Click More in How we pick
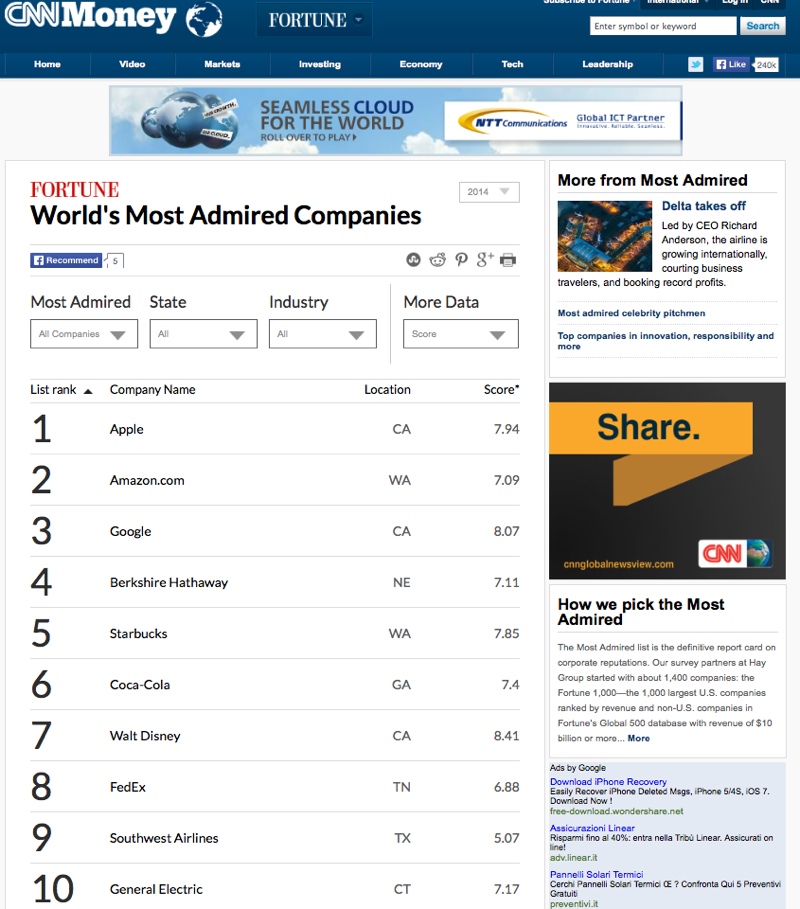This screenshot has width=800, height=909. click(x=638, y=738)
